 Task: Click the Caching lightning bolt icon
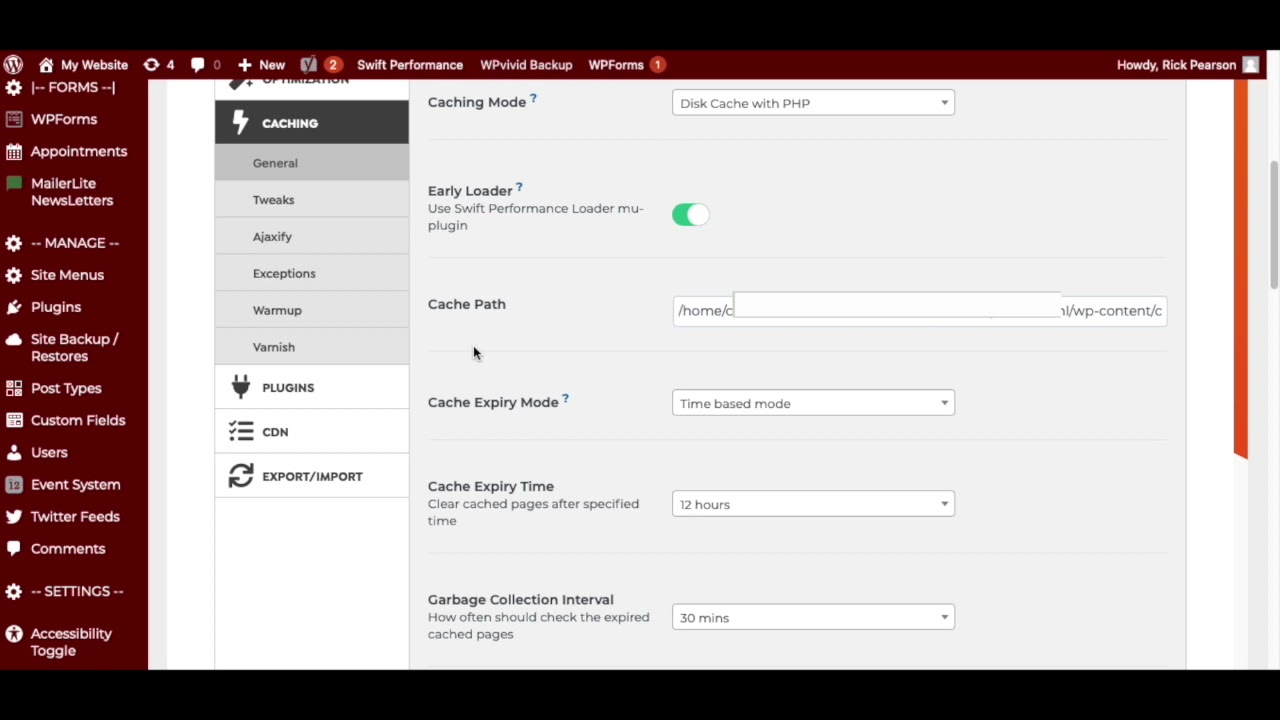click(240, 122)
